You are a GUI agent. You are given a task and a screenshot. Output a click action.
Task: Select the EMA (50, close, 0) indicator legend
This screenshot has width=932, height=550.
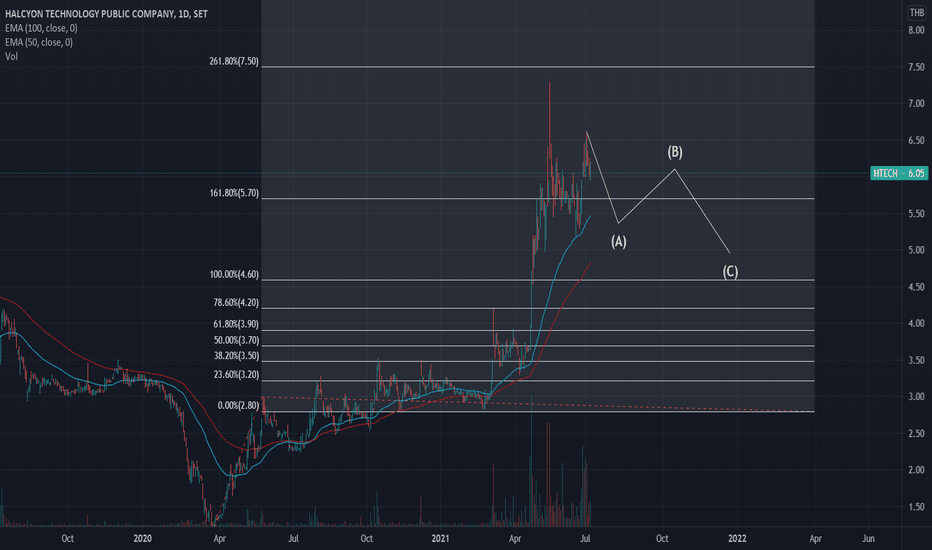coord(39,42)
